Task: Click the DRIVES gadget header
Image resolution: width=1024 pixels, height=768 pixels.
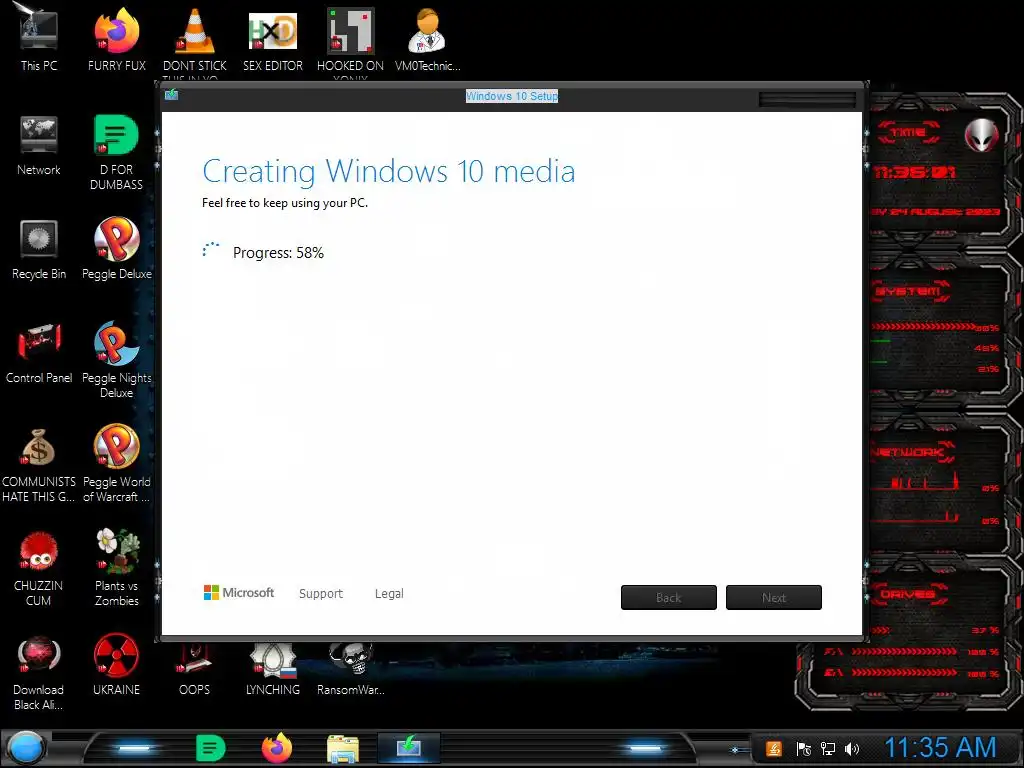Action: pos(908,594)
